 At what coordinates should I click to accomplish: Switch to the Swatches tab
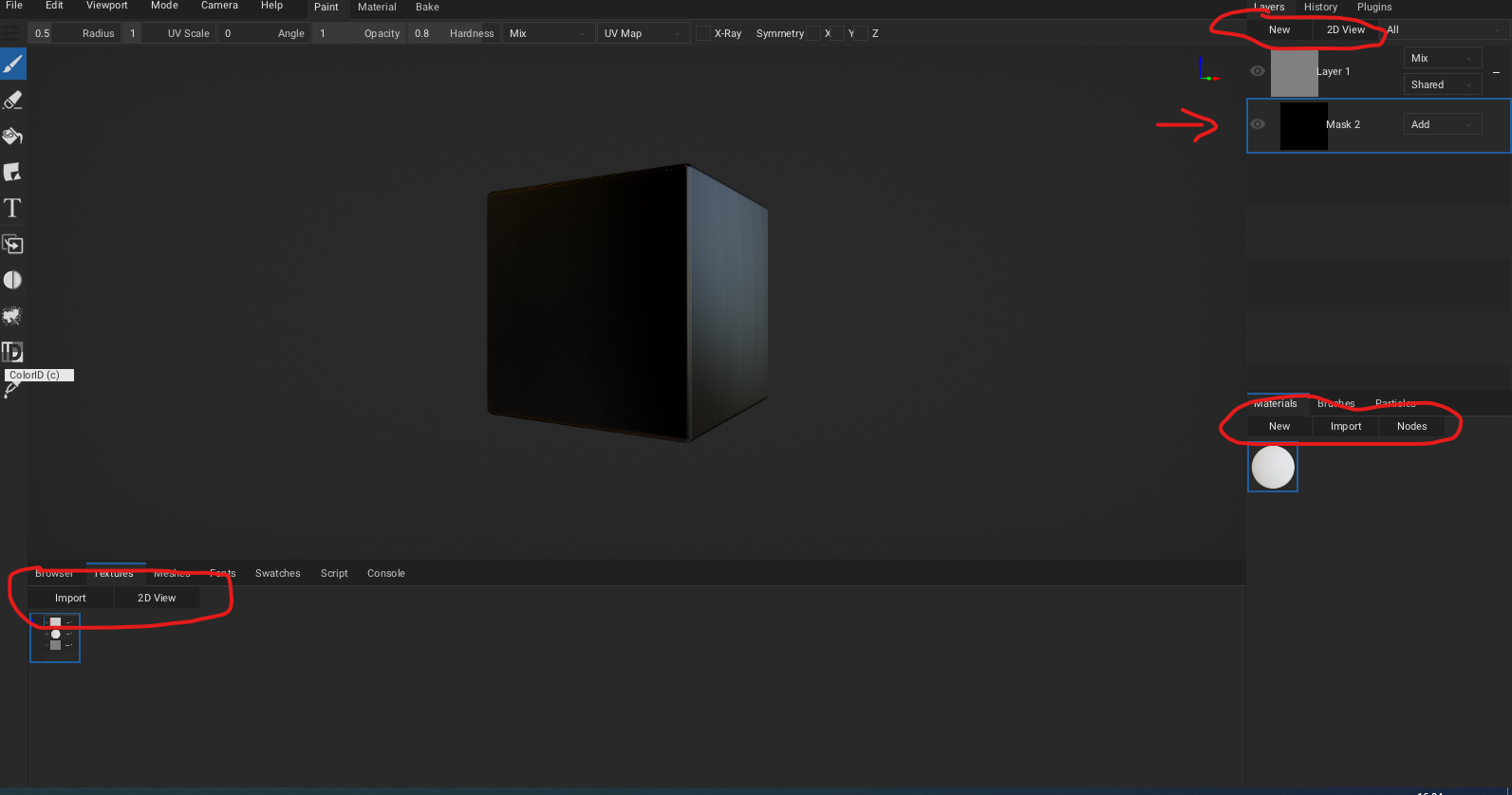(277, 573)
